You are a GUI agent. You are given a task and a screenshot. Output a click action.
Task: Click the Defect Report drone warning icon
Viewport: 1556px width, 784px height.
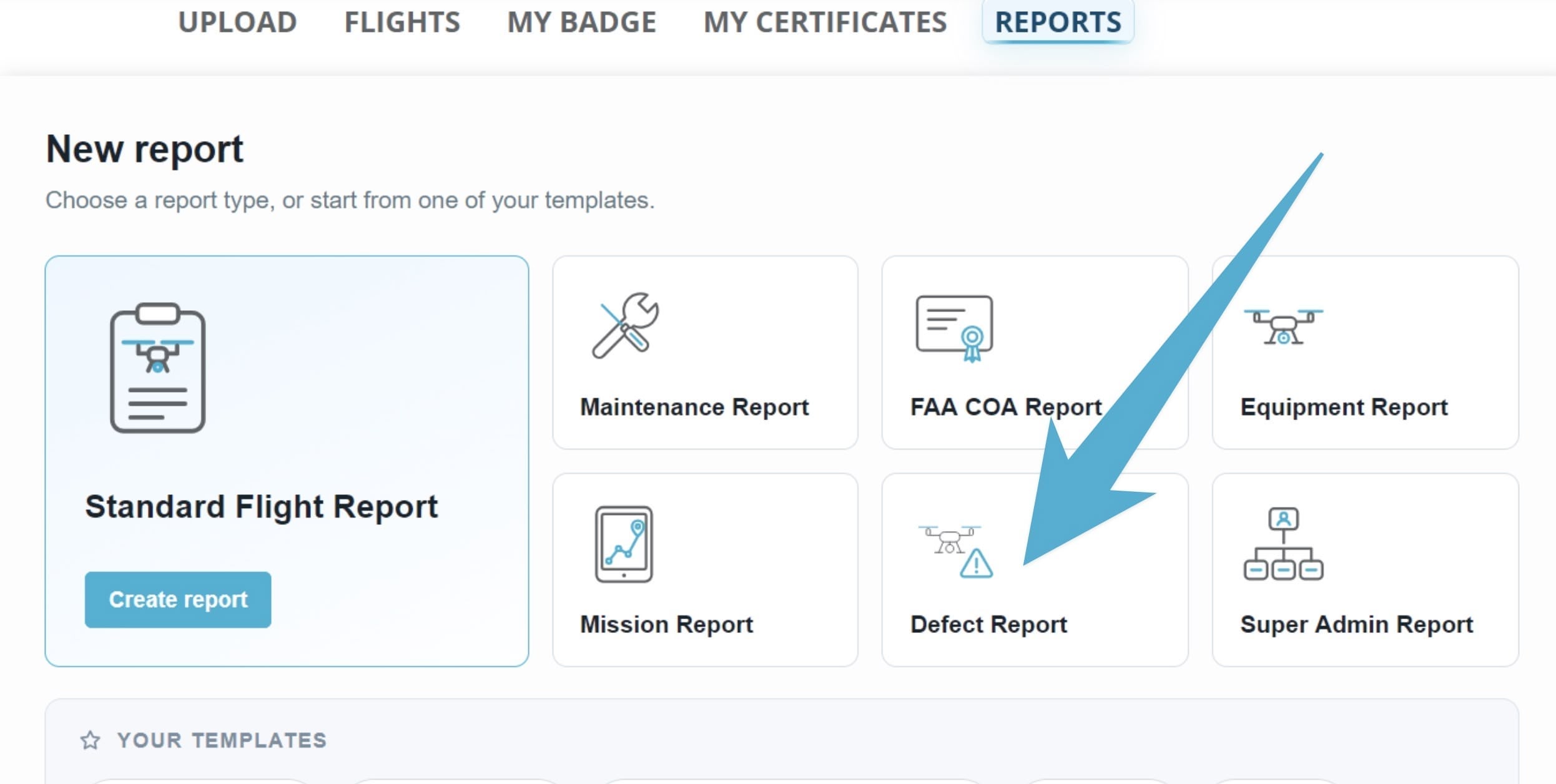click(955, 552)
